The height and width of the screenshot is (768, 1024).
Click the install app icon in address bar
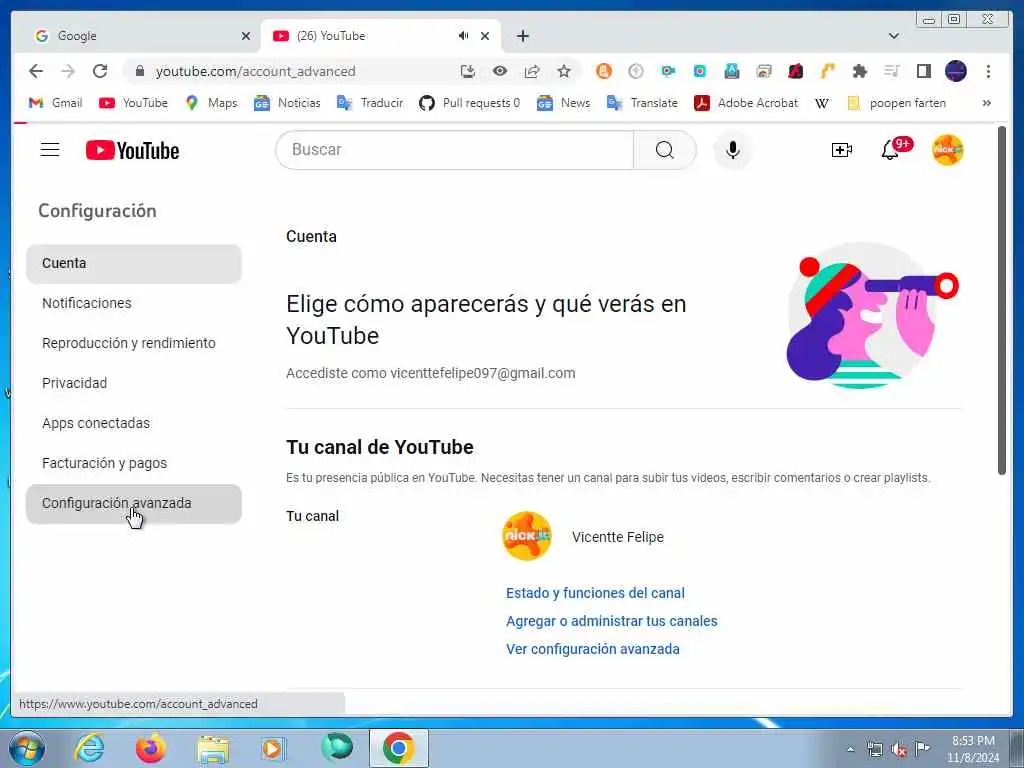(468, 71)
